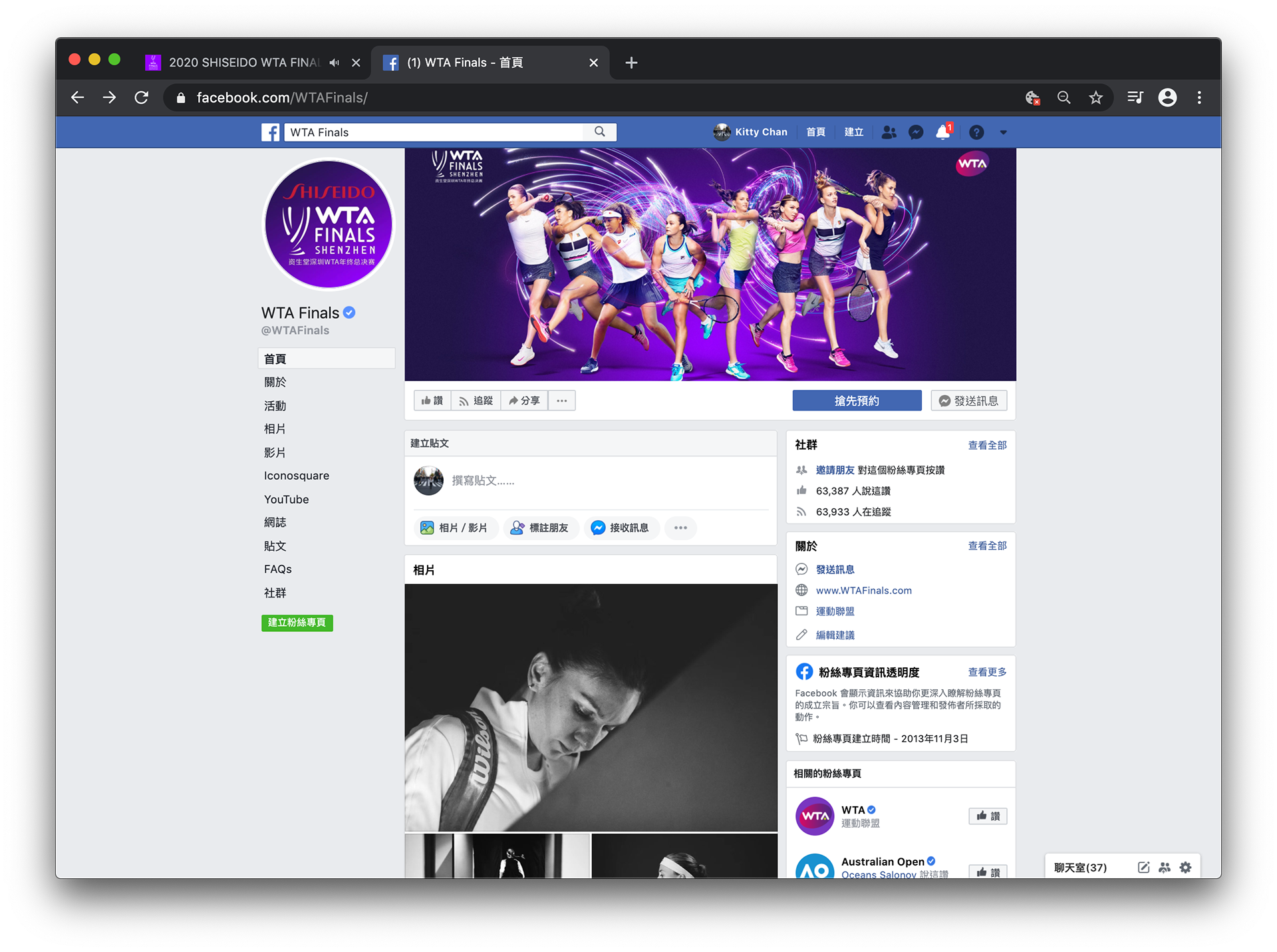This screenshot has height=952, width=1277.
Task: Click 編輯建議 link
Action: [x=835, y=635]
